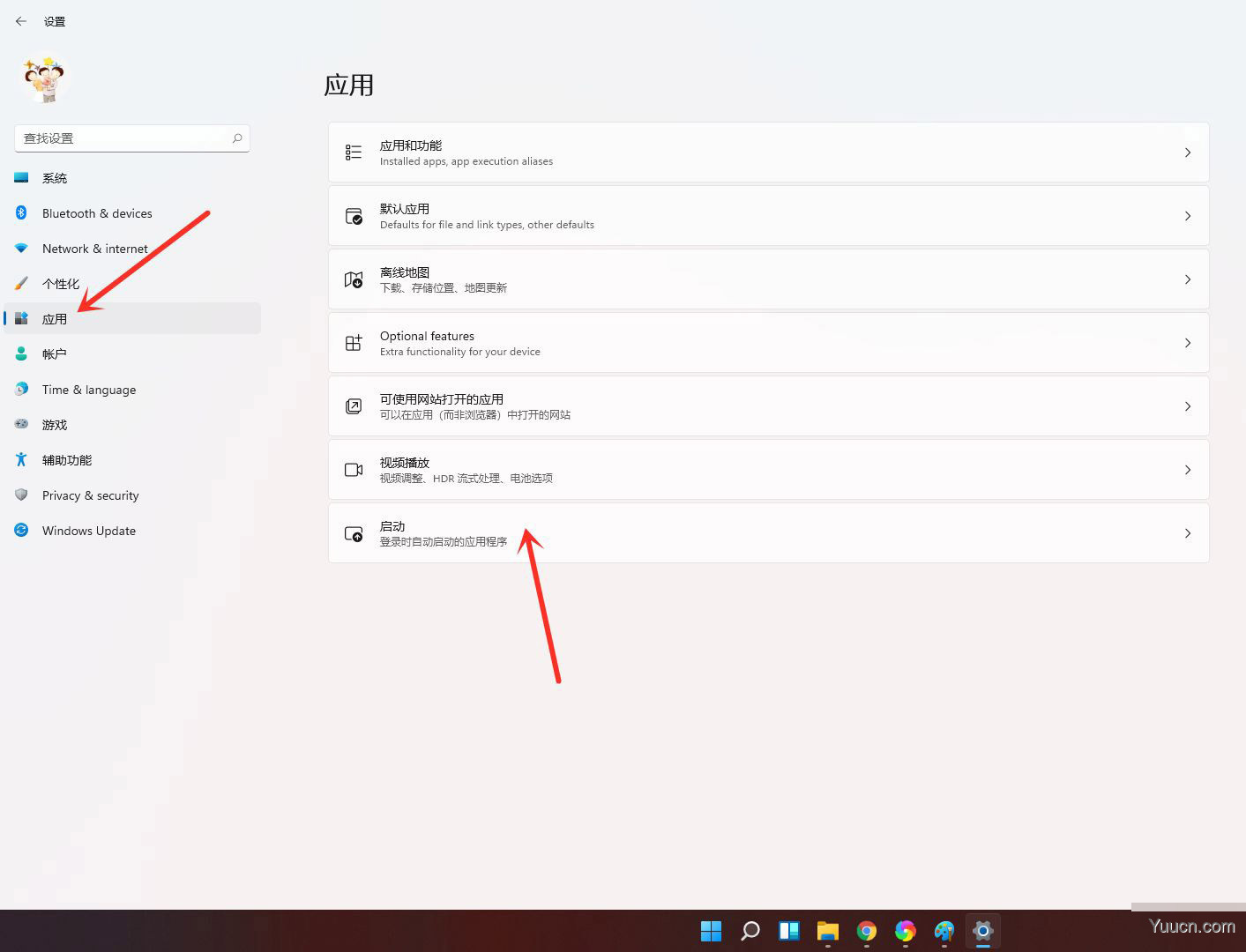Viewport: 1246px width, 952px height.
Task: Click the Network & internet Wi-Fi icon
Action: [x=21, y=249]
